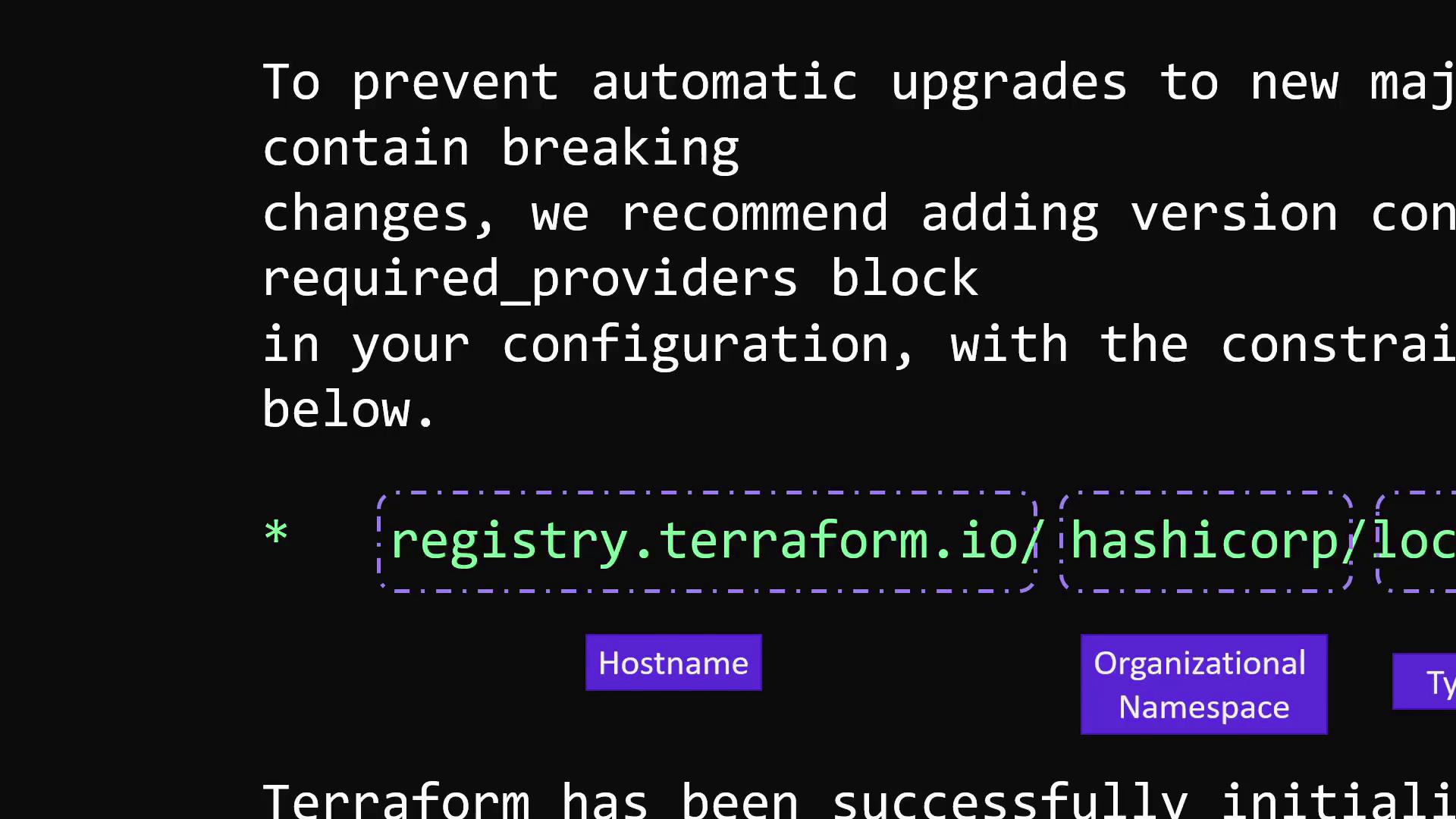Click the word 'upgrades' in the first line
This screenshot has height=819, width=1456.
[1009, 83]
